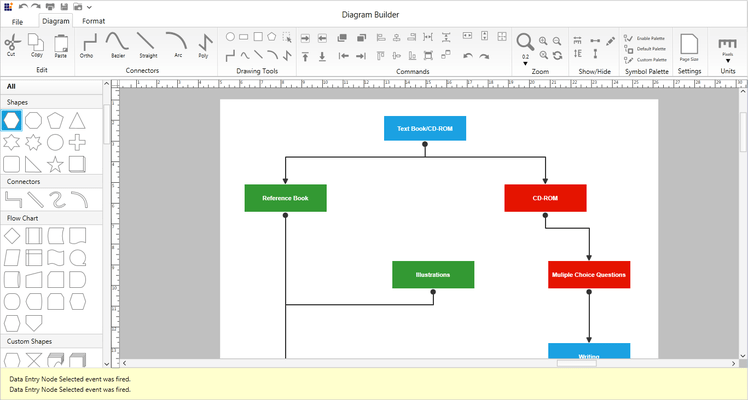Click the Cut scissors icon
The width and height of the screenshot is (748, 400).
(12, 43)
